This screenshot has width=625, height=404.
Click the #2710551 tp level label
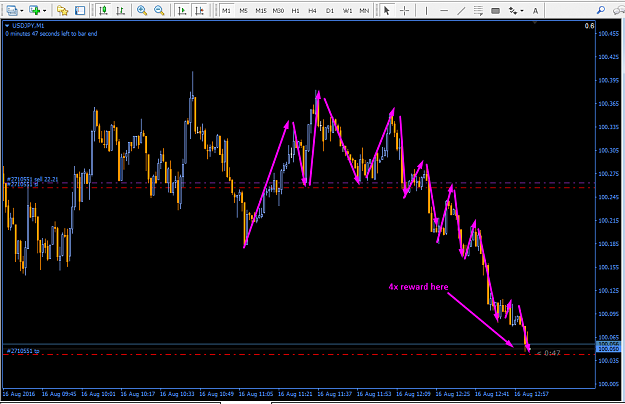pyautogui.click(x=23, y=351)
